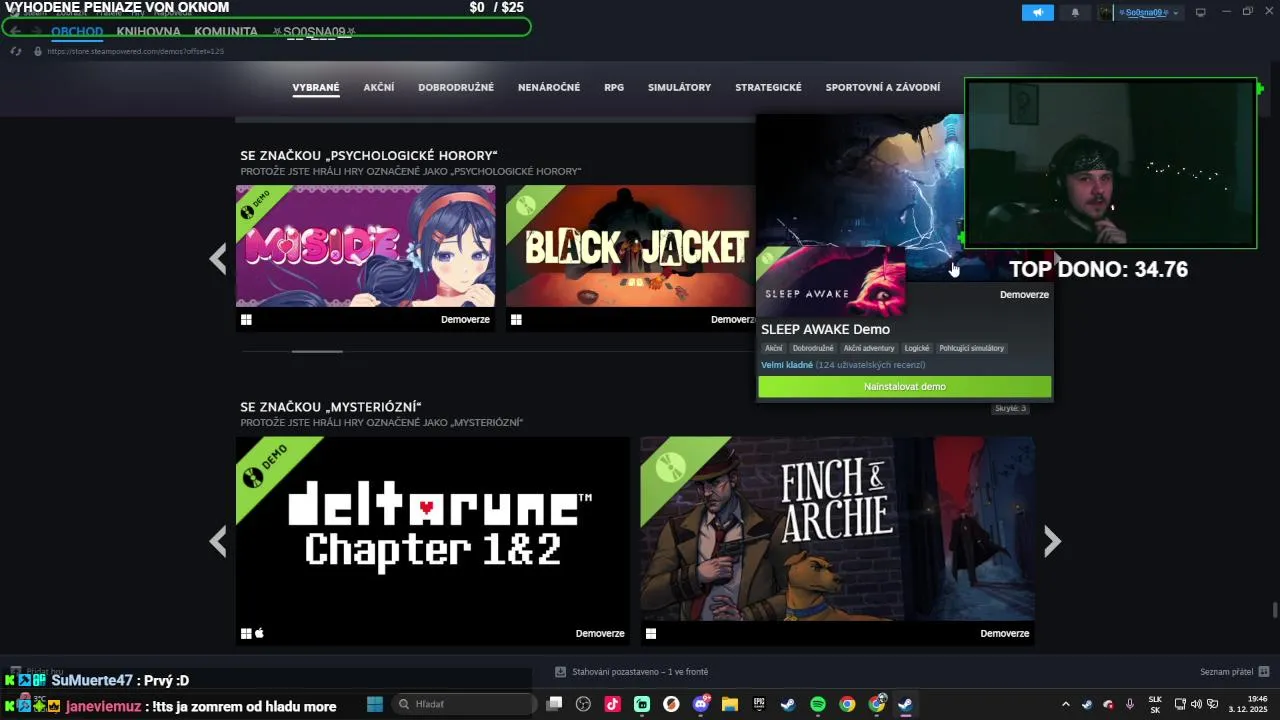Click the Apple icon on Deltarune card

[259, 633]
